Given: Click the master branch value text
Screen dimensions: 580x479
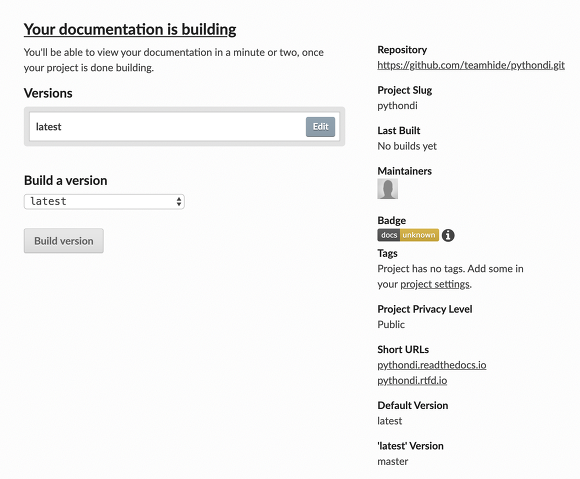Looking at the screenshot, I should pyautogui.click(x=393, y=461).
